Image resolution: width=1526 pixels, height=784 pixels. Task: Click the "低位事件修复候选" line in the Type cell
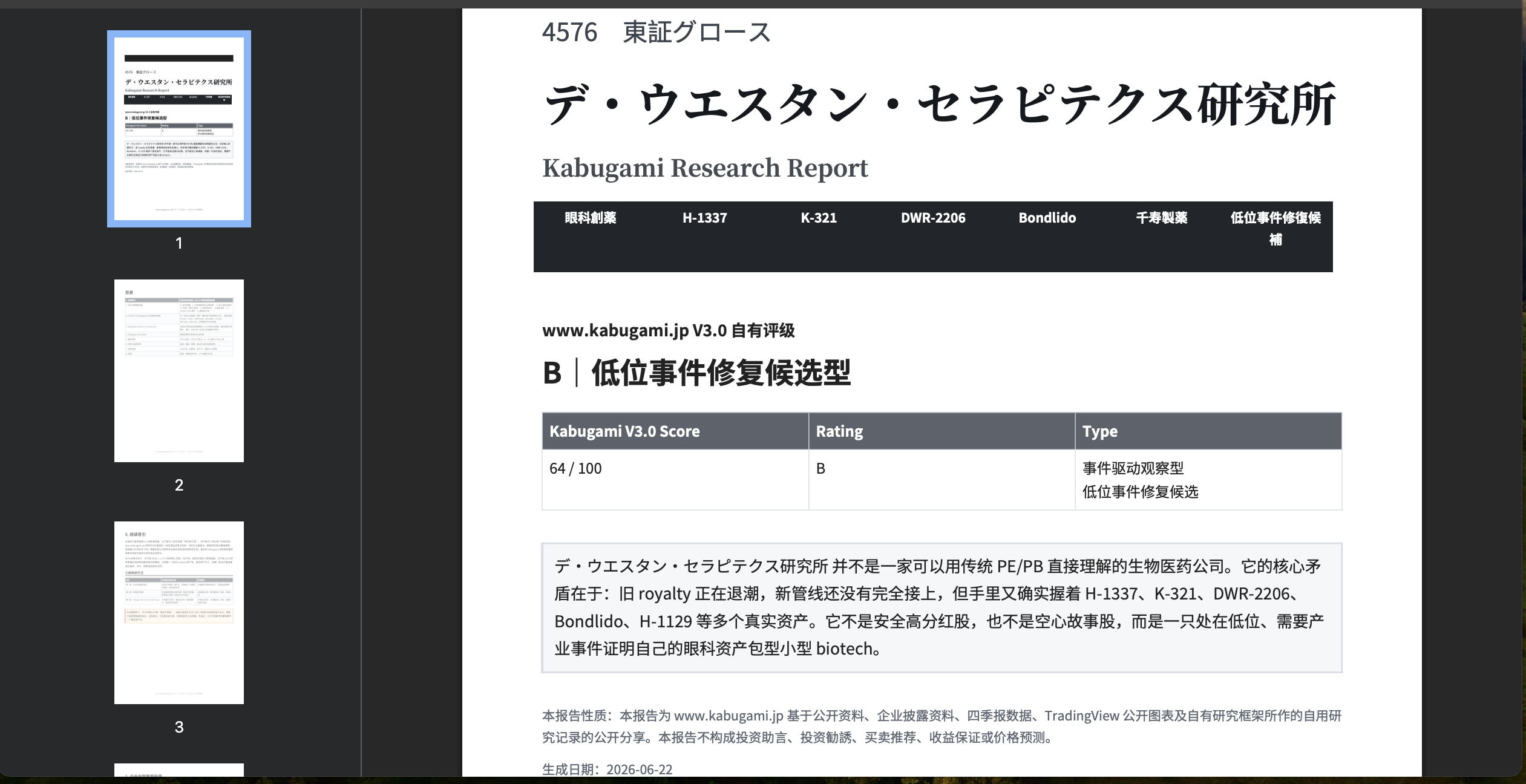tap(1141, 492)
